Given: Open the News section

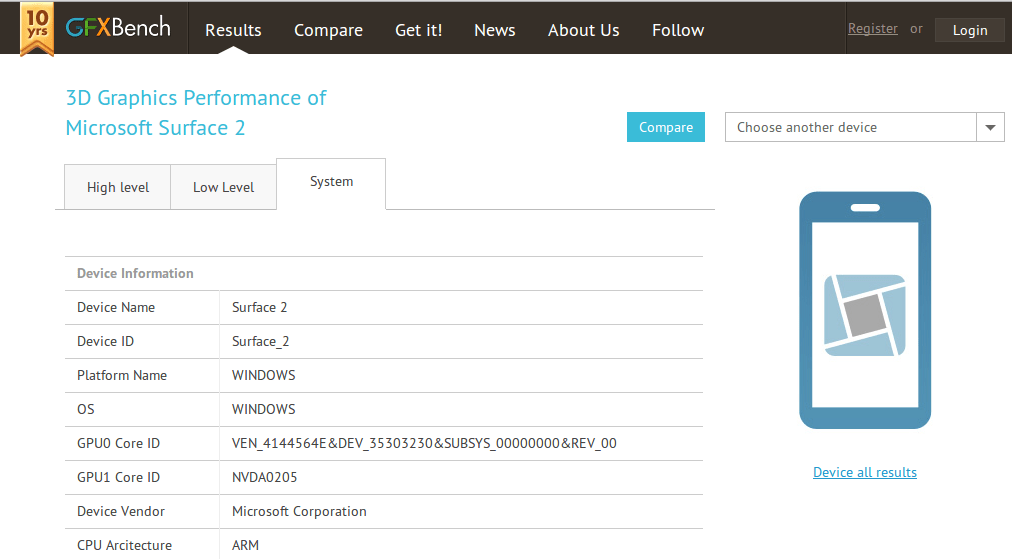Looking at the screenshot, I should point(494,30).
